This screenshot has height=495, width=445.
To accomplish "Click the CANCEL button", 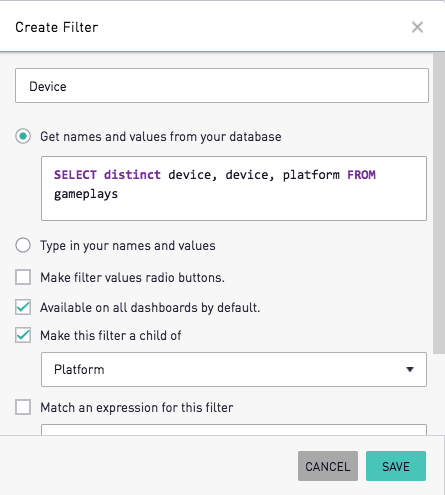I will 328,466.
